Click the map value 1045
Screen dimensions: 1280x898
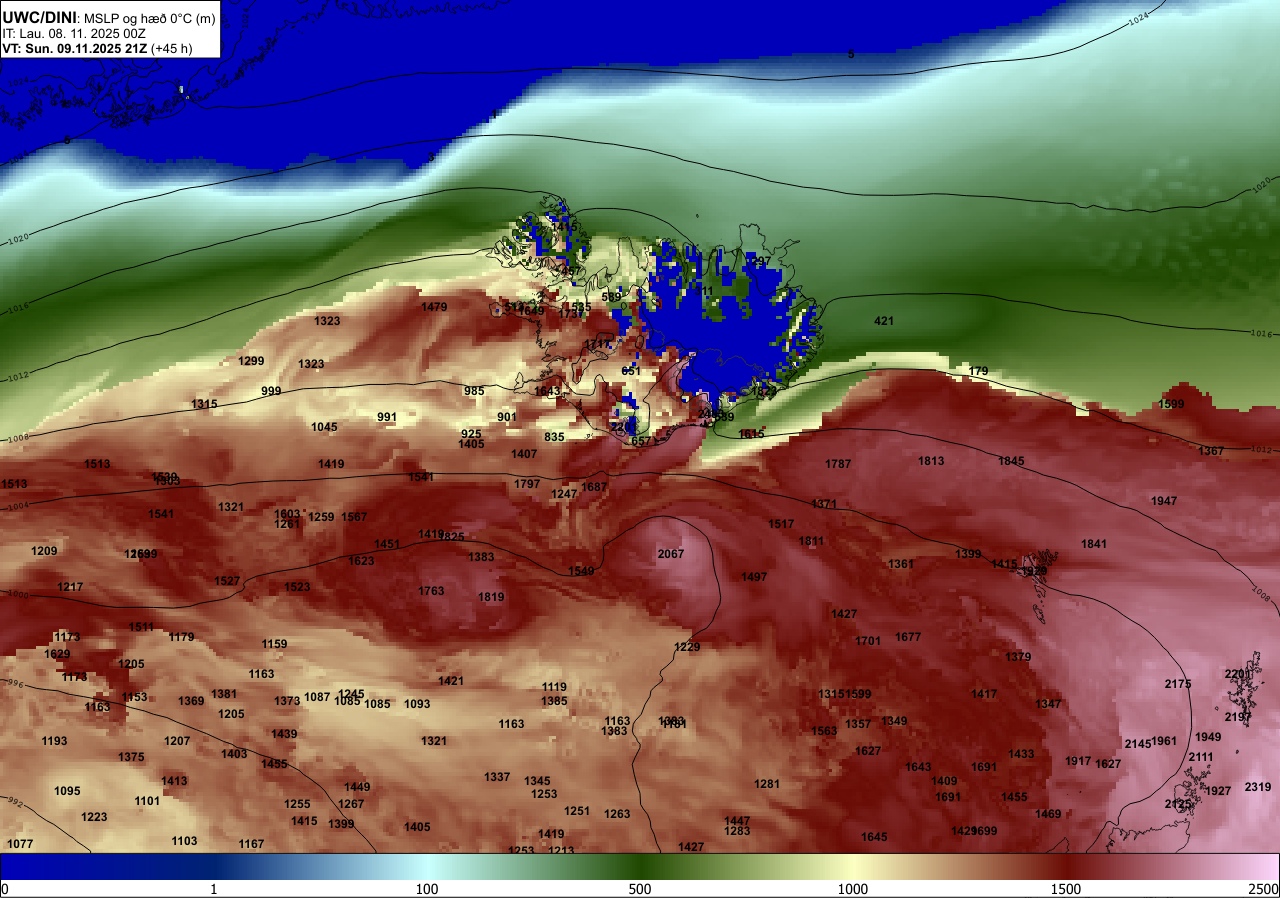(324, 427)
